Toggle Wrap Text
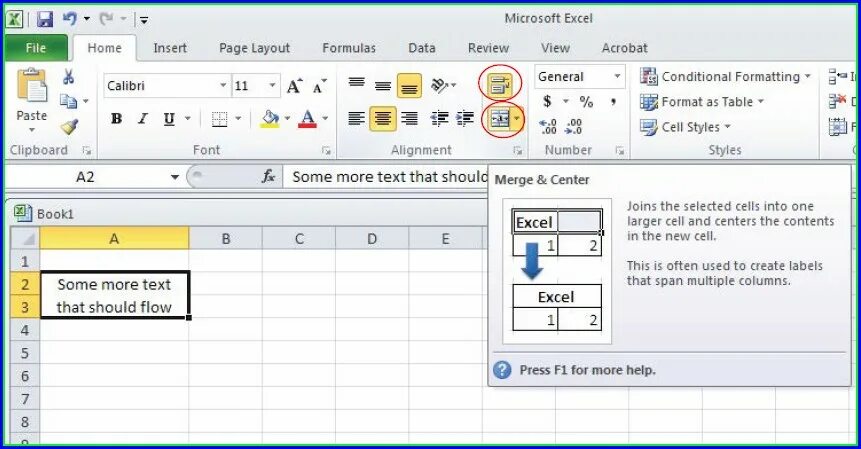The height and width of the screenshot is (449, 861). (x=500, y=85)
